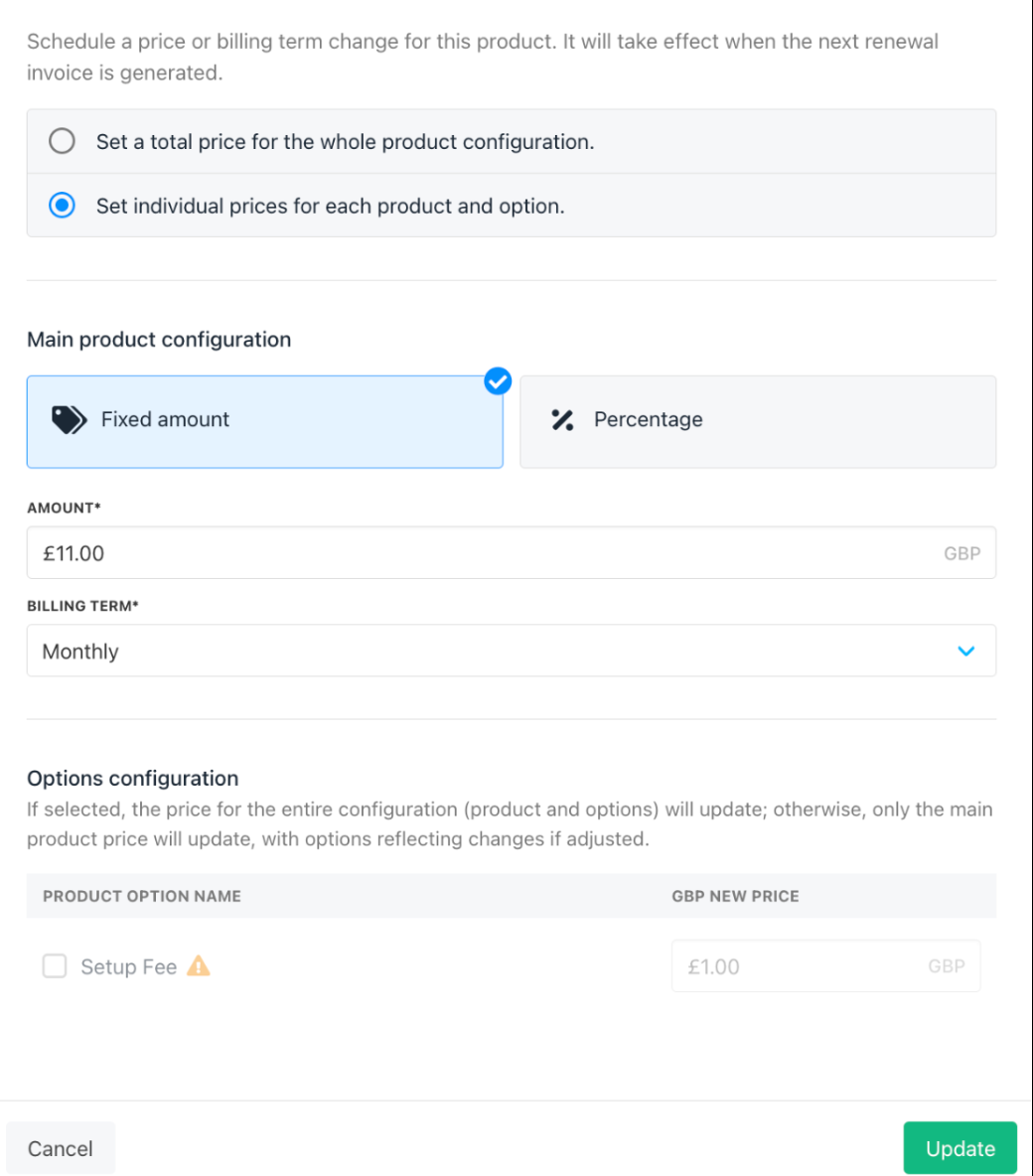The image size is (1033, 1176).
Task: Click the Setup Fee £1.00 new price field
Action: pyautogui.click(x=826, y=966)
